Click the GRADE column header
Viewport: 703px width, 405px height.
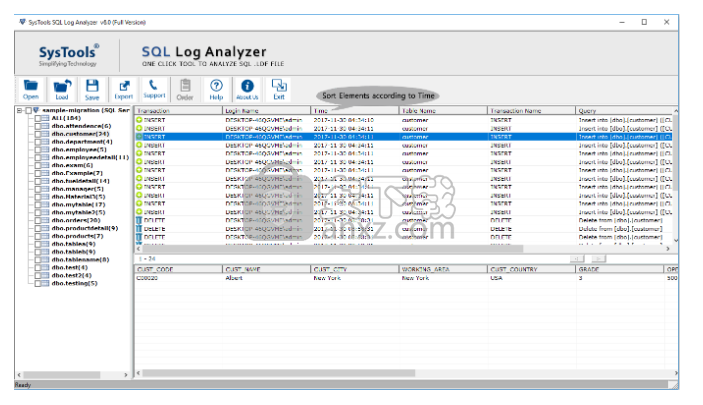(x=620, y=269)
